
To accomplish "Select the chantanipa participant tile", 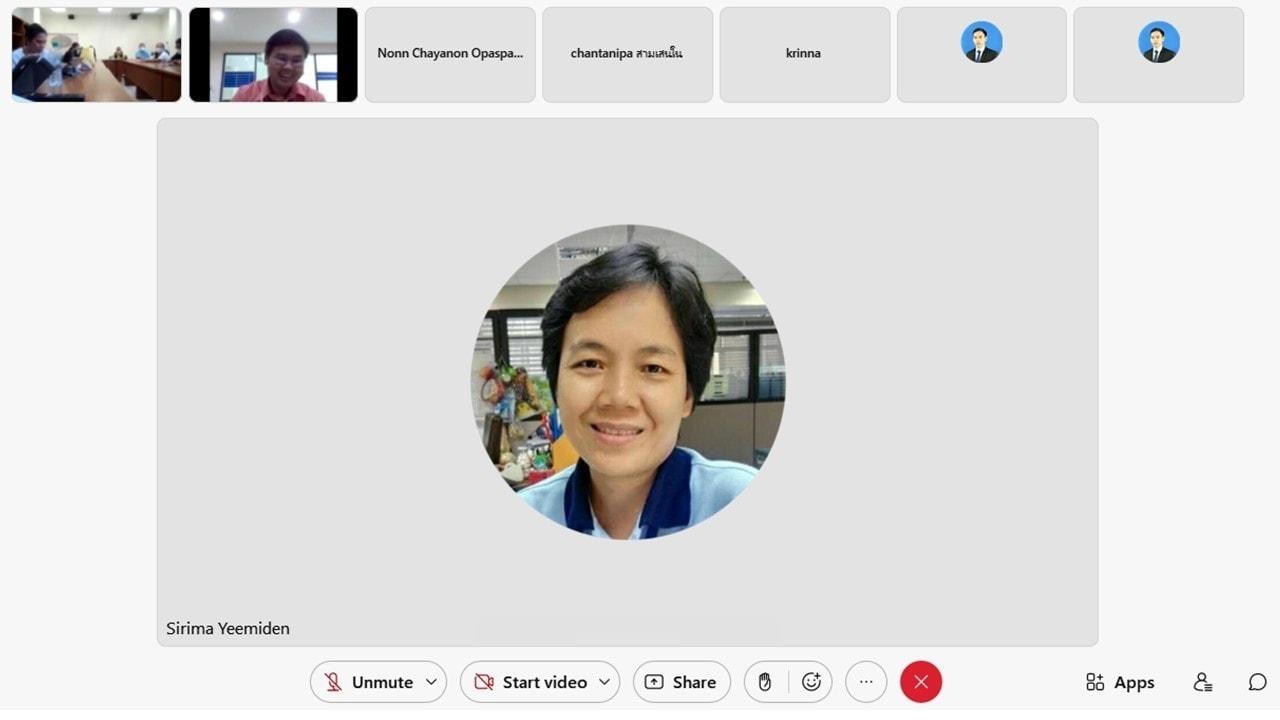I will [x=627, y=54].
